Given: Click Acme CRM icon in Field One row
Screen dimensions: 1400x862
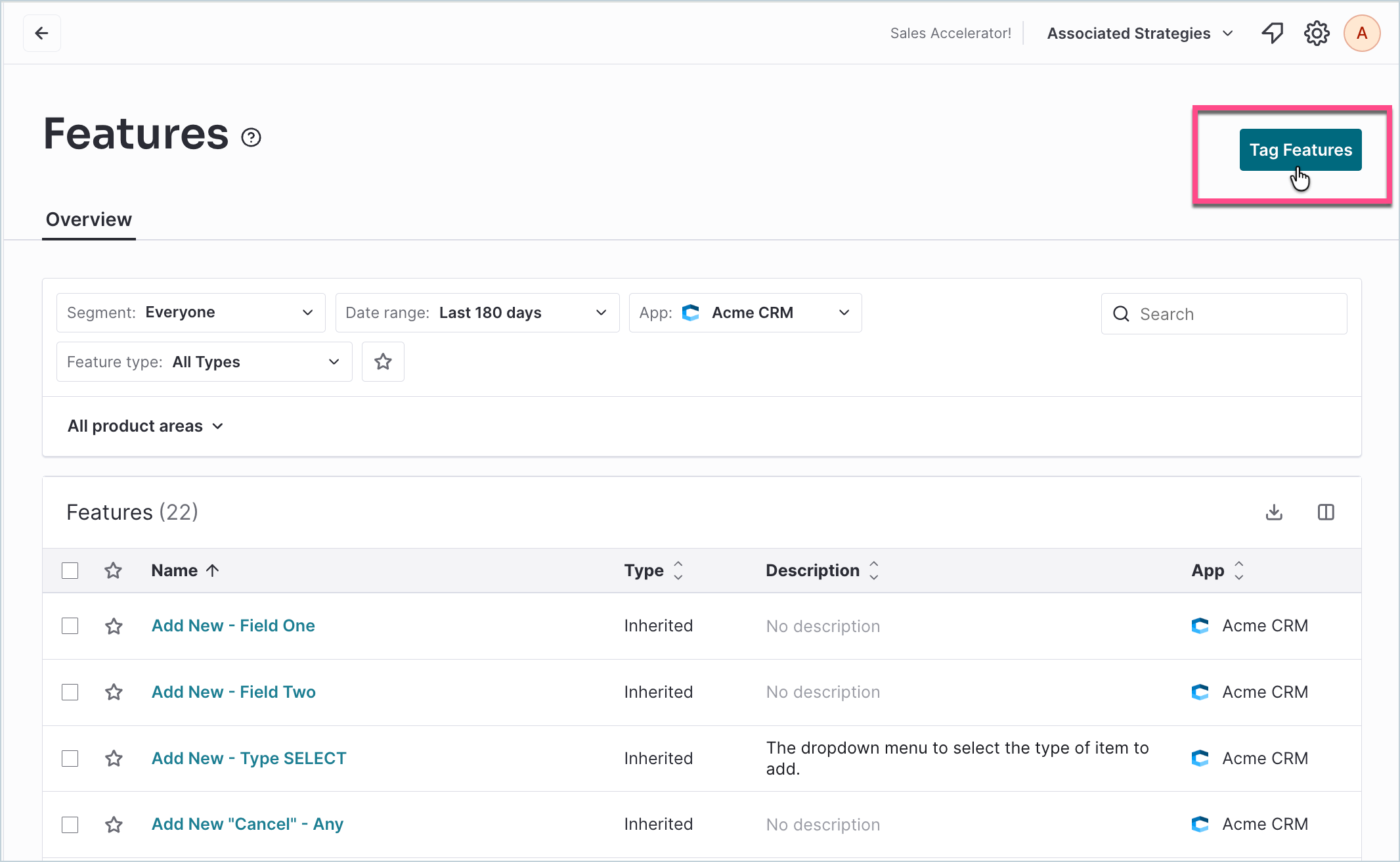Looking at the screenshot, I should pos(1200,625).
